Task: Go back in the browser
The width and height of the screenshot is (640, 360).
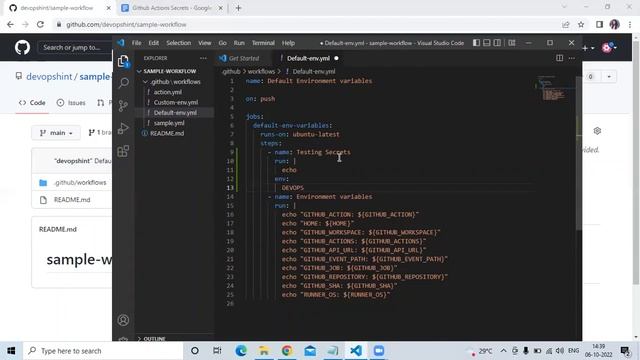Action: coord(11,24)
